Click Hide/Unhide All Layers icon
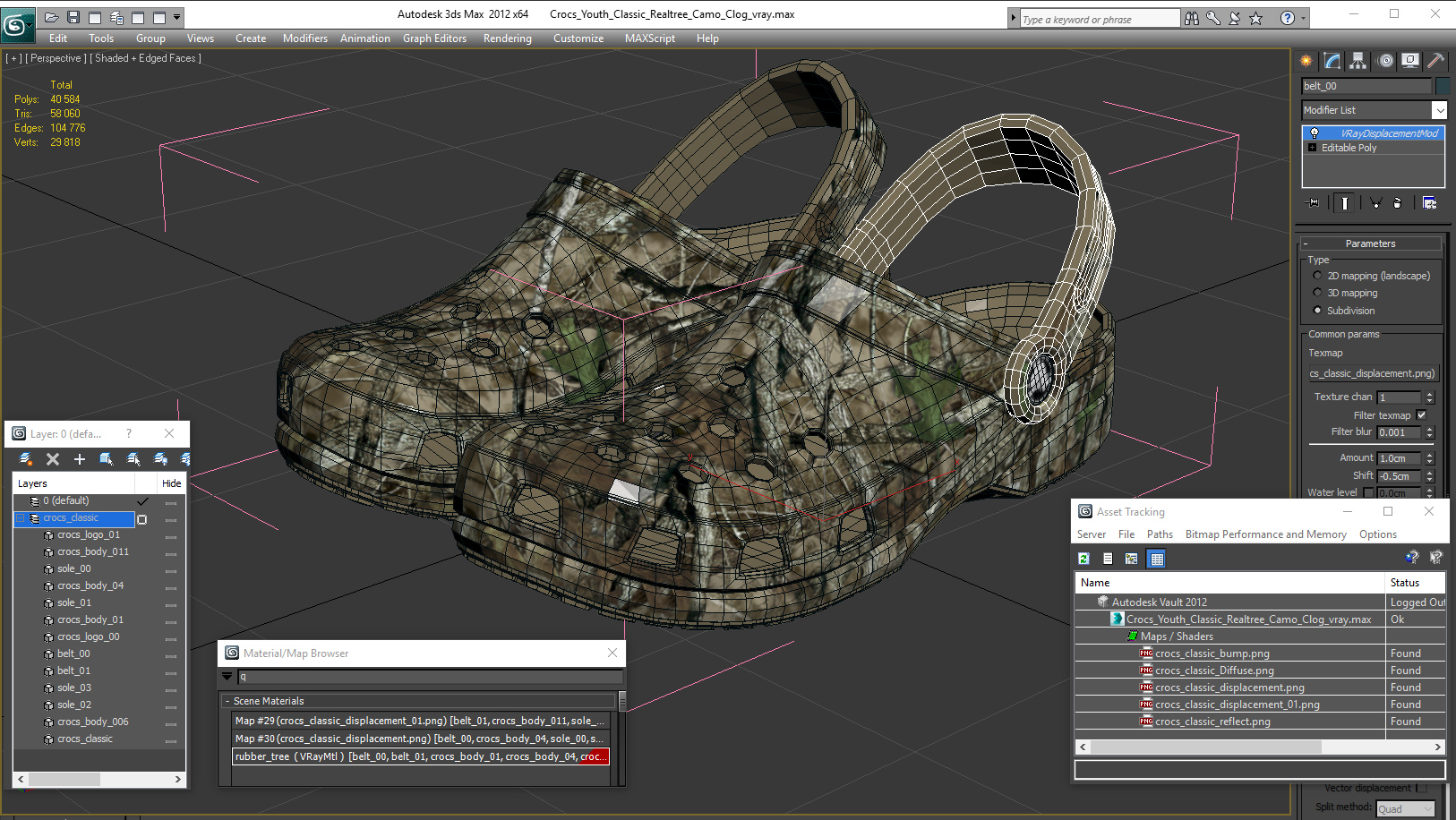Viewport: 1456px width, 820px height. (x=160, y=459)
